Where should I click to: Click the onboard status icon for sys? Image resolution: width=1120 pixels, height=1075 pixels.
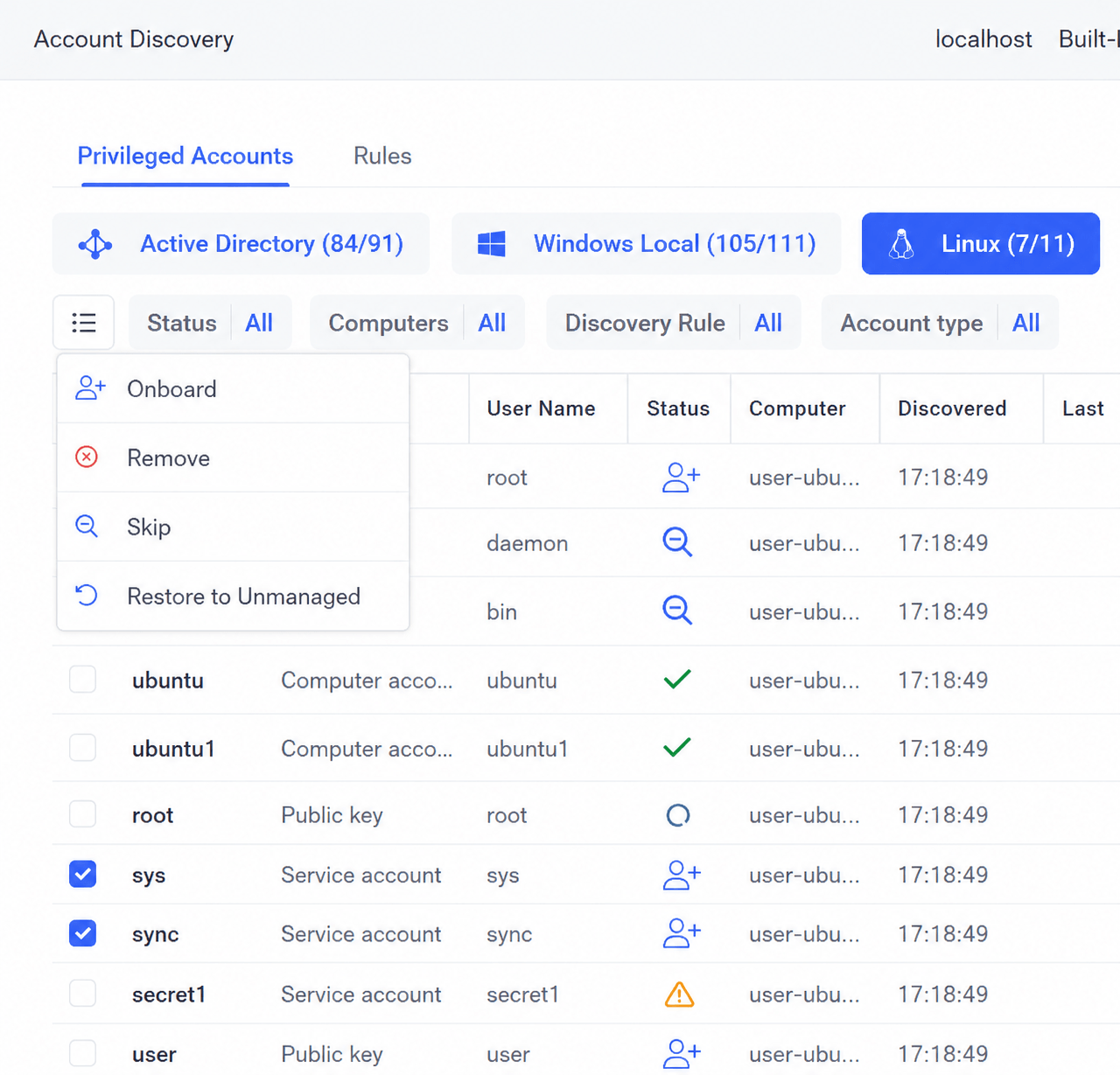(681, 875)
